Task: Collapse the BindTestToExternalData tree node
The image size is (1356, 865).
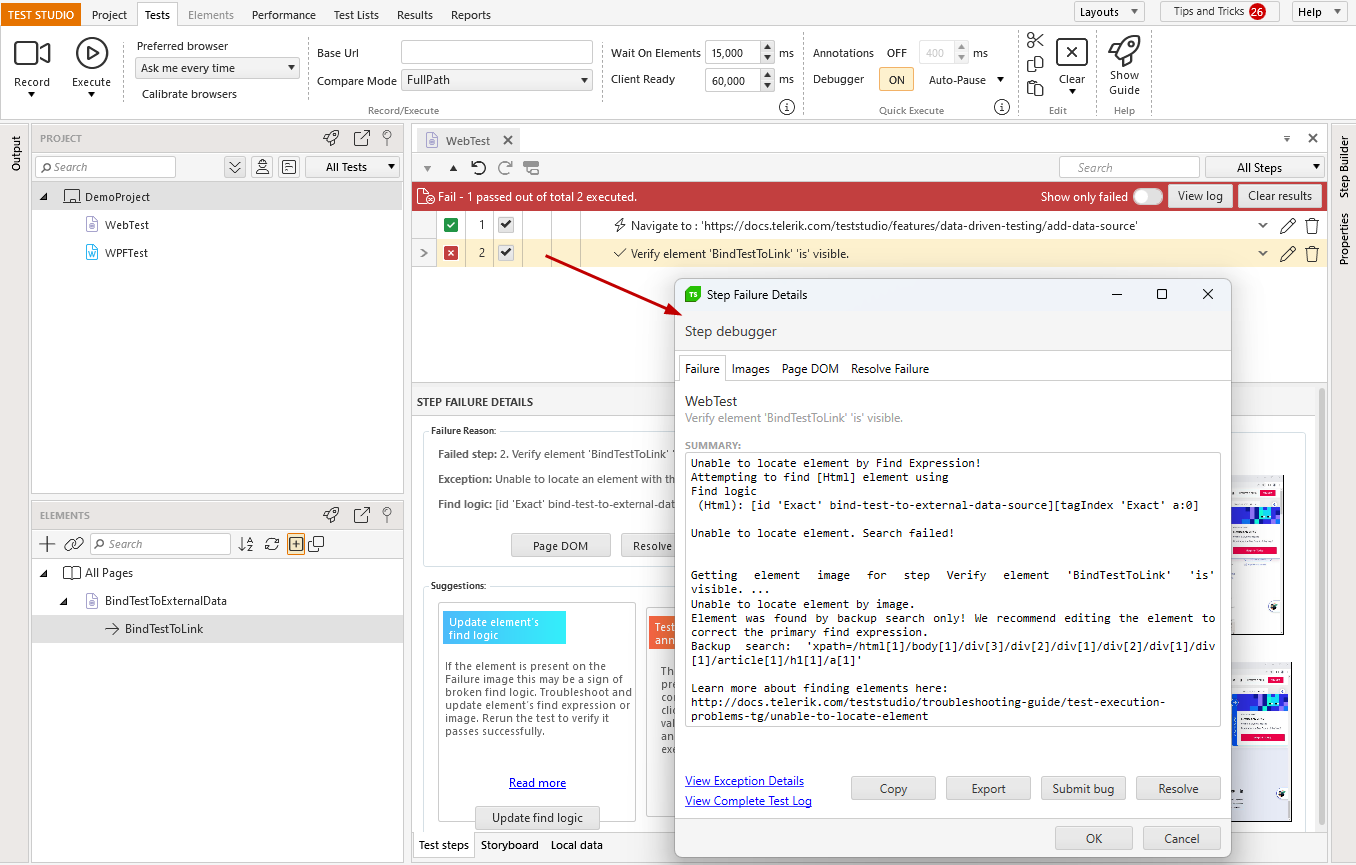Action: (x=64, y=601)
